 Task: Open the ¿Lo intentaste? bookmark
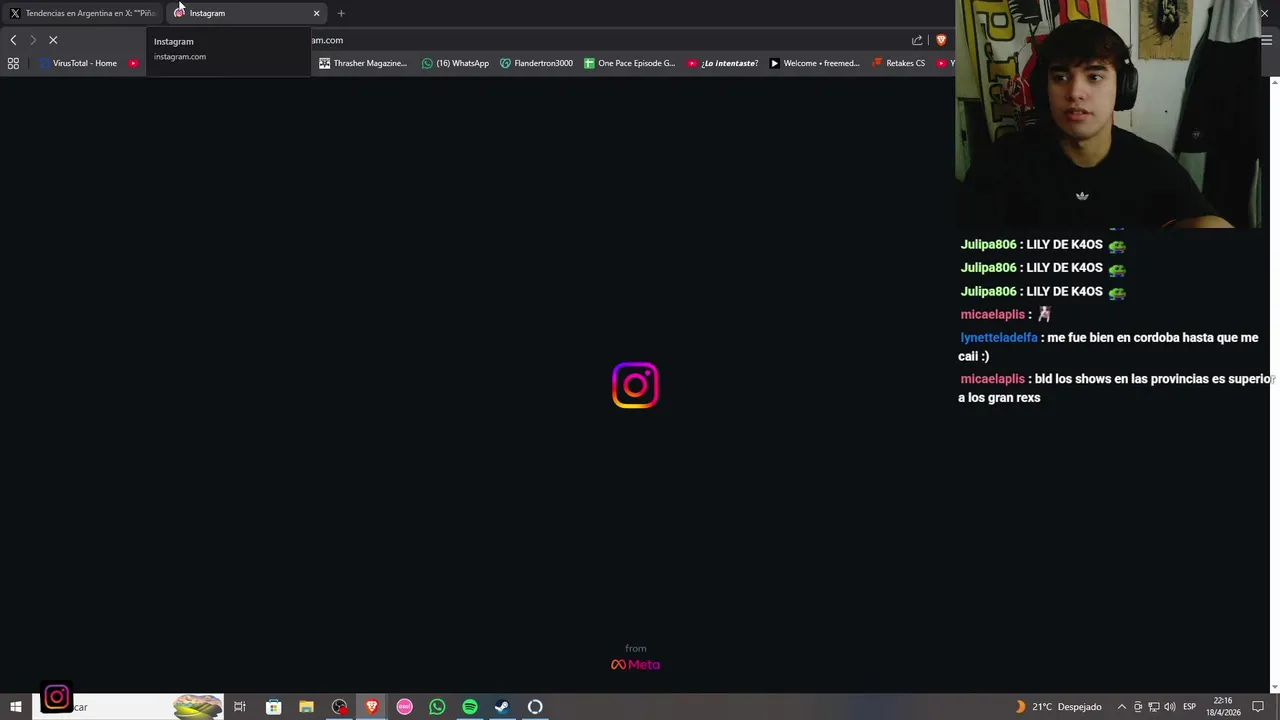click(x=722, y=63)
